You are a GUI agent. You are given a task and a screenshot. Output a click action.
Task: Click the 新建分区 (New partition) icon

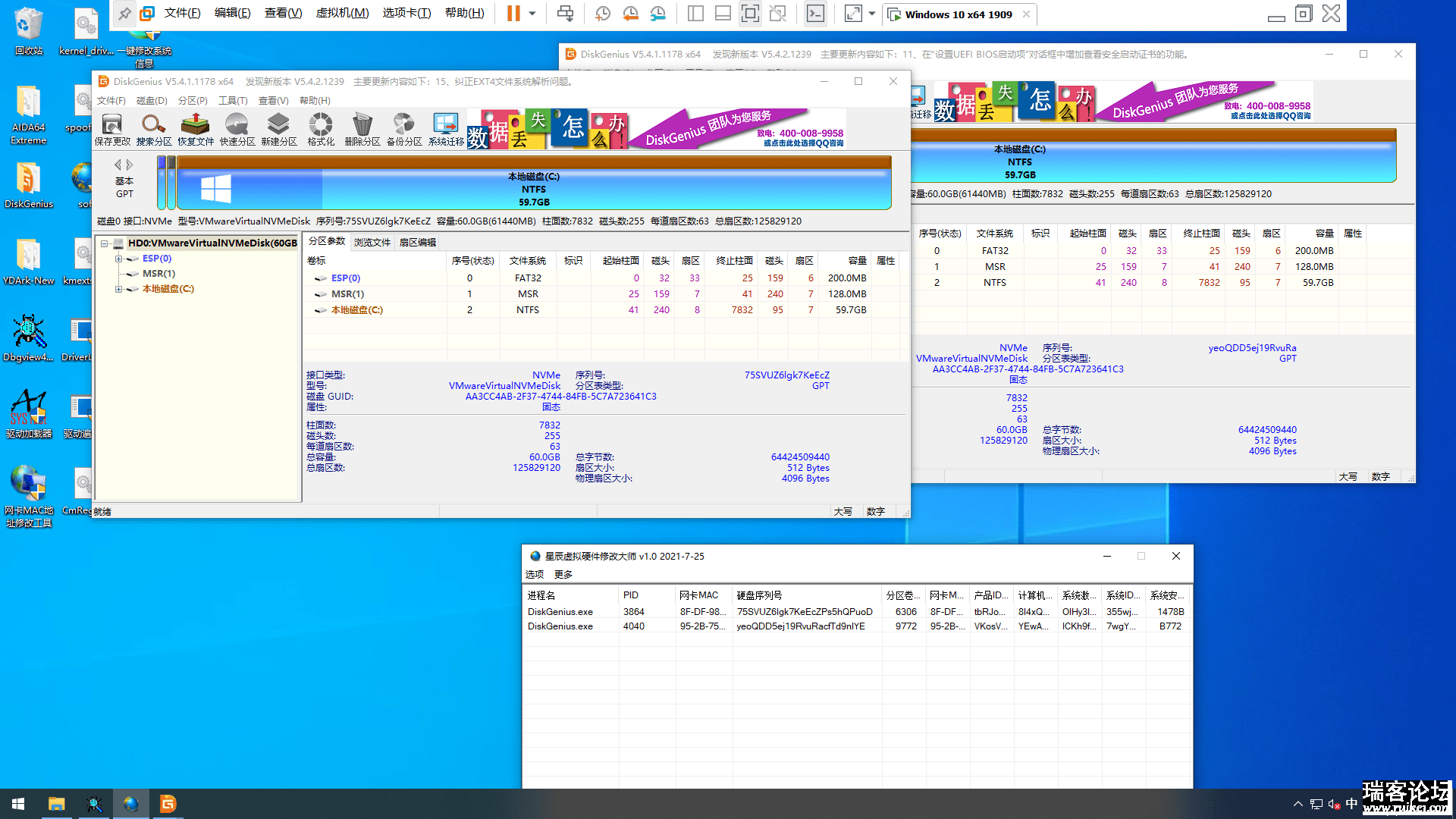tap(279, 129)
